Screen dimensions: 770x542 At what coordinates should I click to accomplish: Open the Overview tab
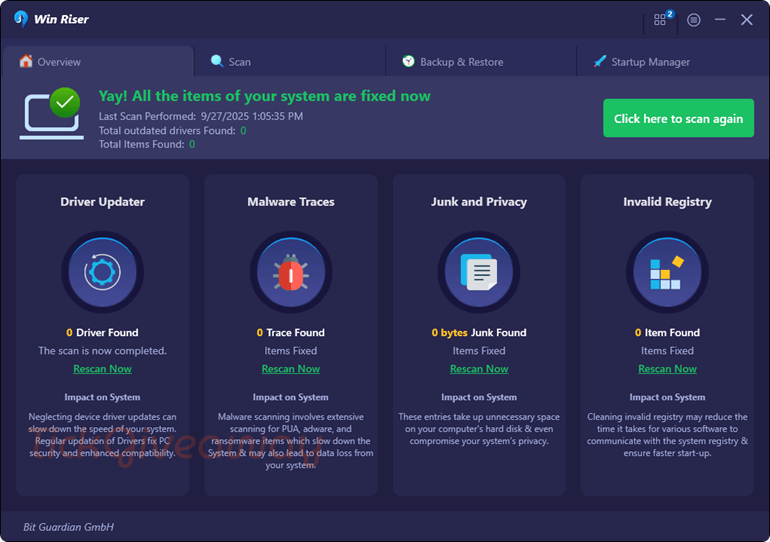click(x=98, y=61)
